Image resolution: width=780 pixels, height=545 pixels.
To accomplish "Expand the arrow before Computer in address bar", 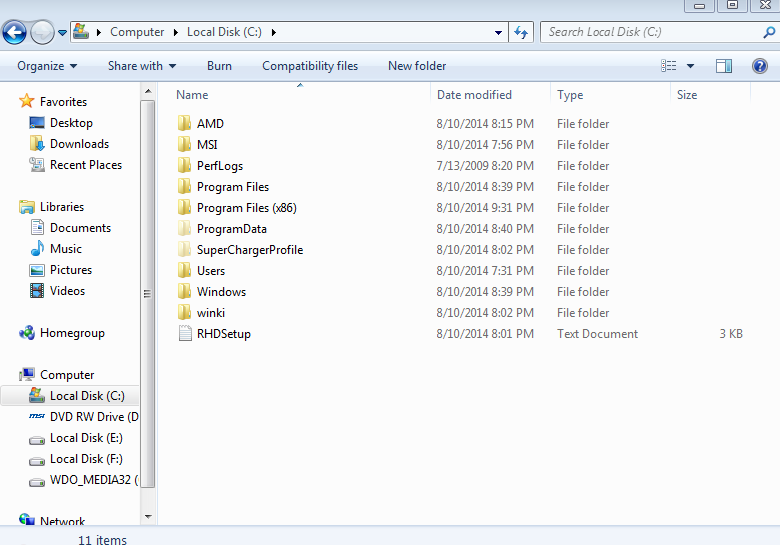I will 99,32.
